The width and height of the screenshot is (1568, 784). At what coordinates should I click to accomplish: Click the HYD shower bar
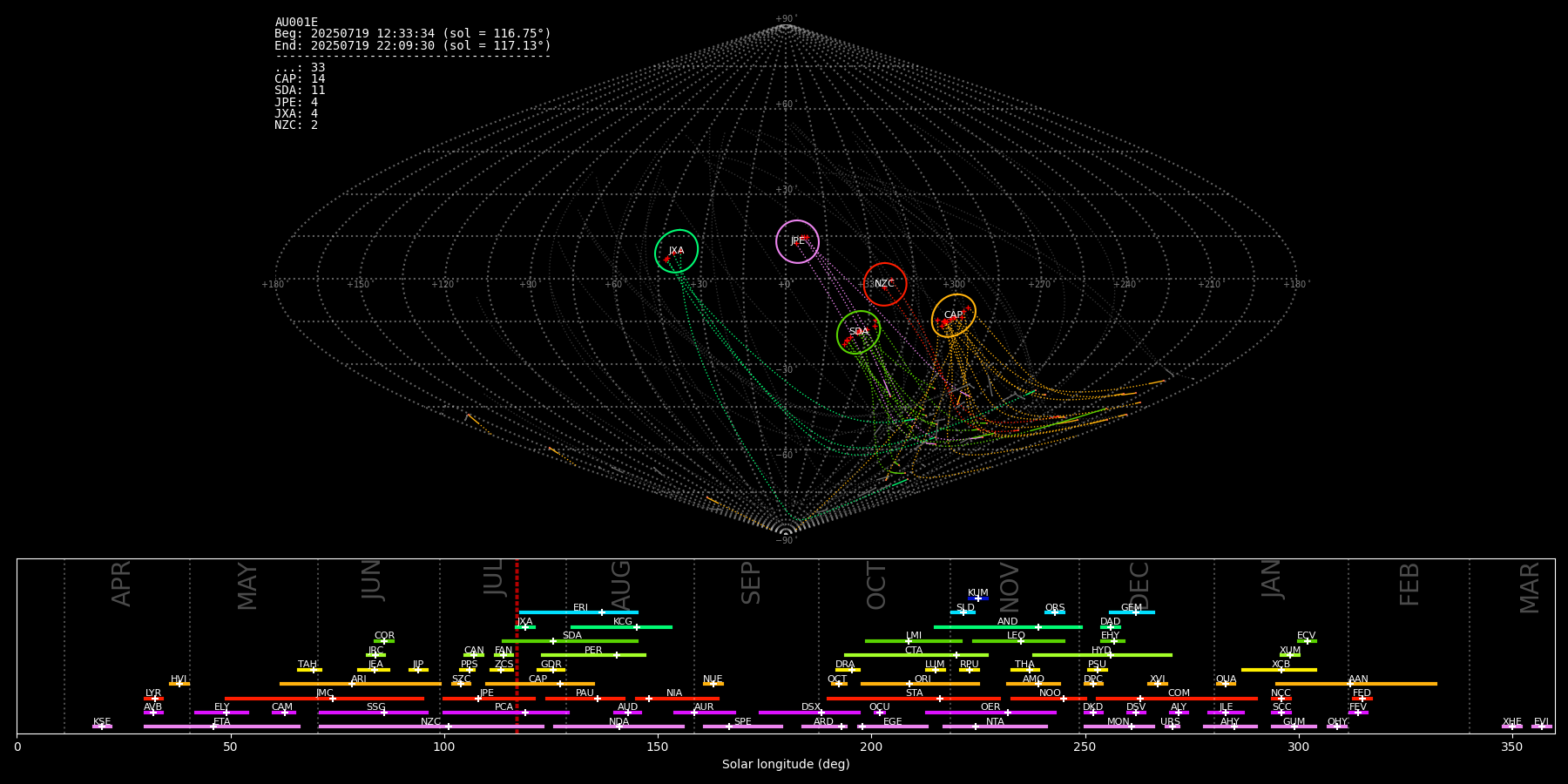click(x=1102, y=655)
